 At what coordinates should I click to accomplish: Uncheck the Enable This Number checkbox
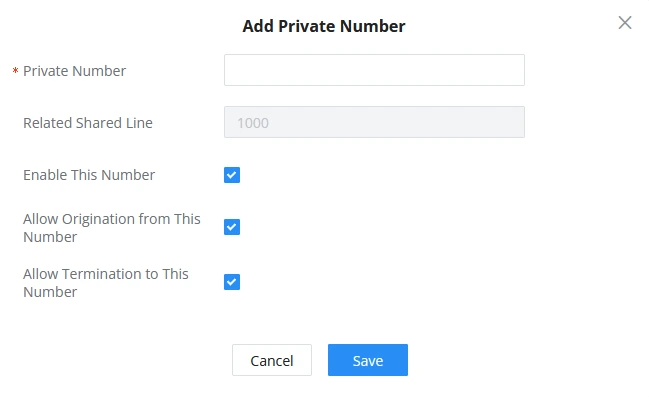232,175
